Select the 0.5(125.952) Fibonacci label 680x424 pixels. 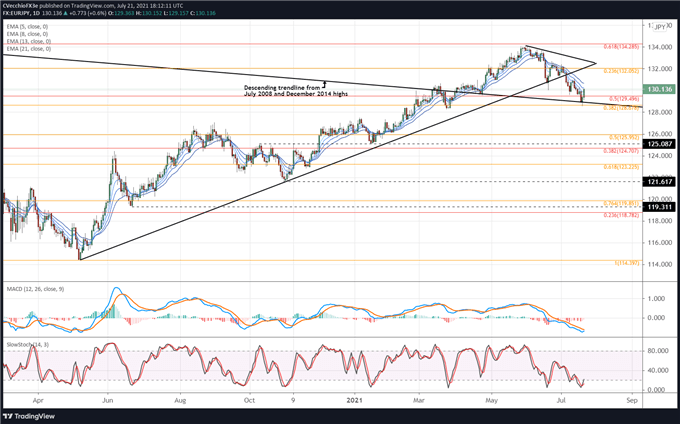624,137
